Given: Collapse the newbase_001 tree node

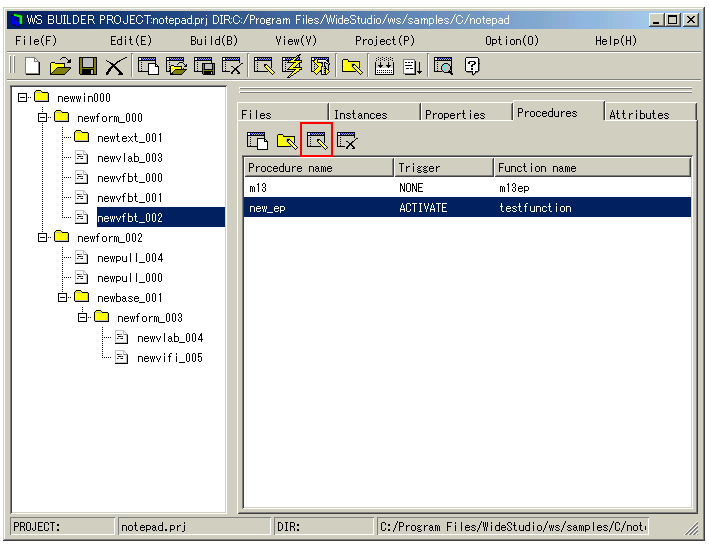Looking at the screenshot, I should click(x=63, y=297).
